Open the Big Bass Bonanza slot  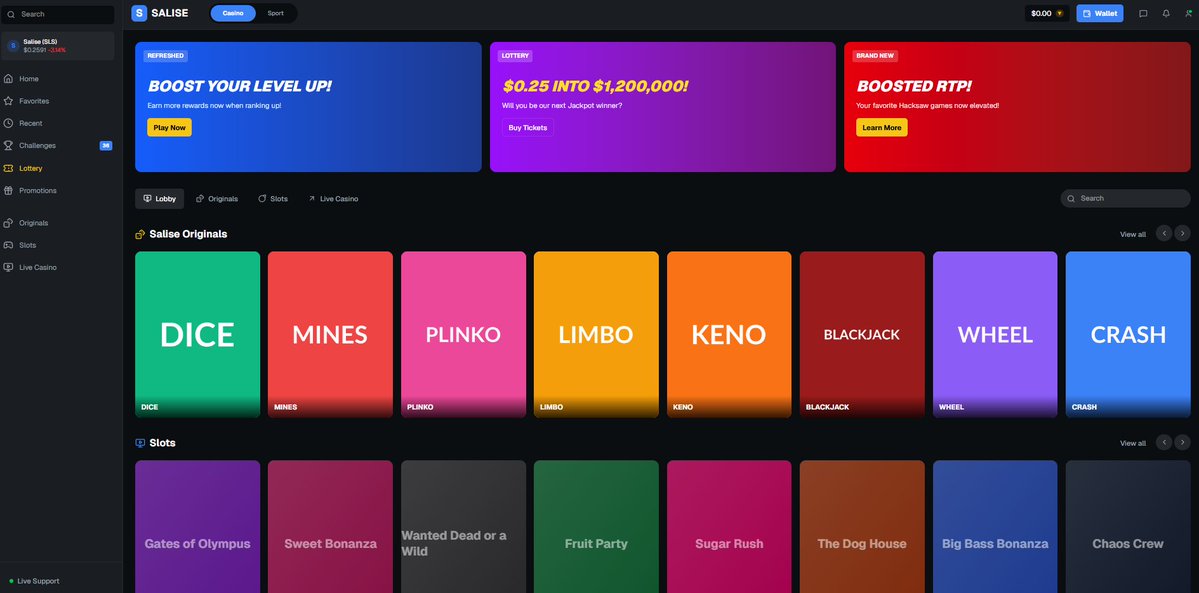click(x=995, y=526)
